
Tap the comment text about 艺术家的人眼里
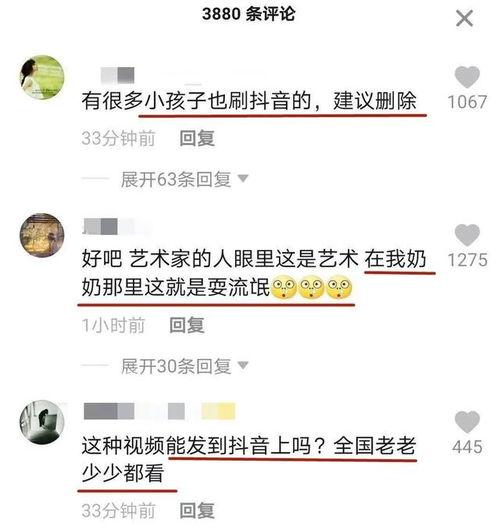pos(254,273)
